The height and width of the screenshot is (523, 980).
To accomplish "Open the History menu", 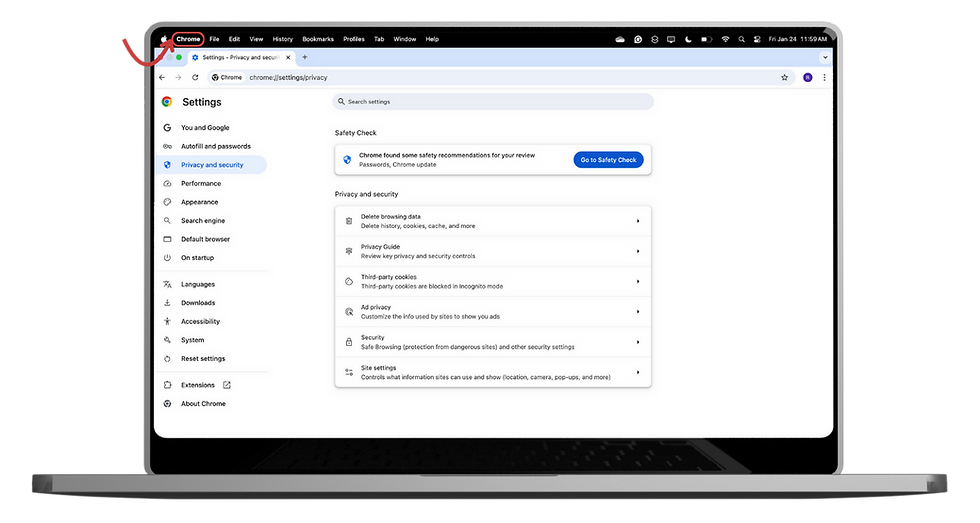I will (282, 39).
